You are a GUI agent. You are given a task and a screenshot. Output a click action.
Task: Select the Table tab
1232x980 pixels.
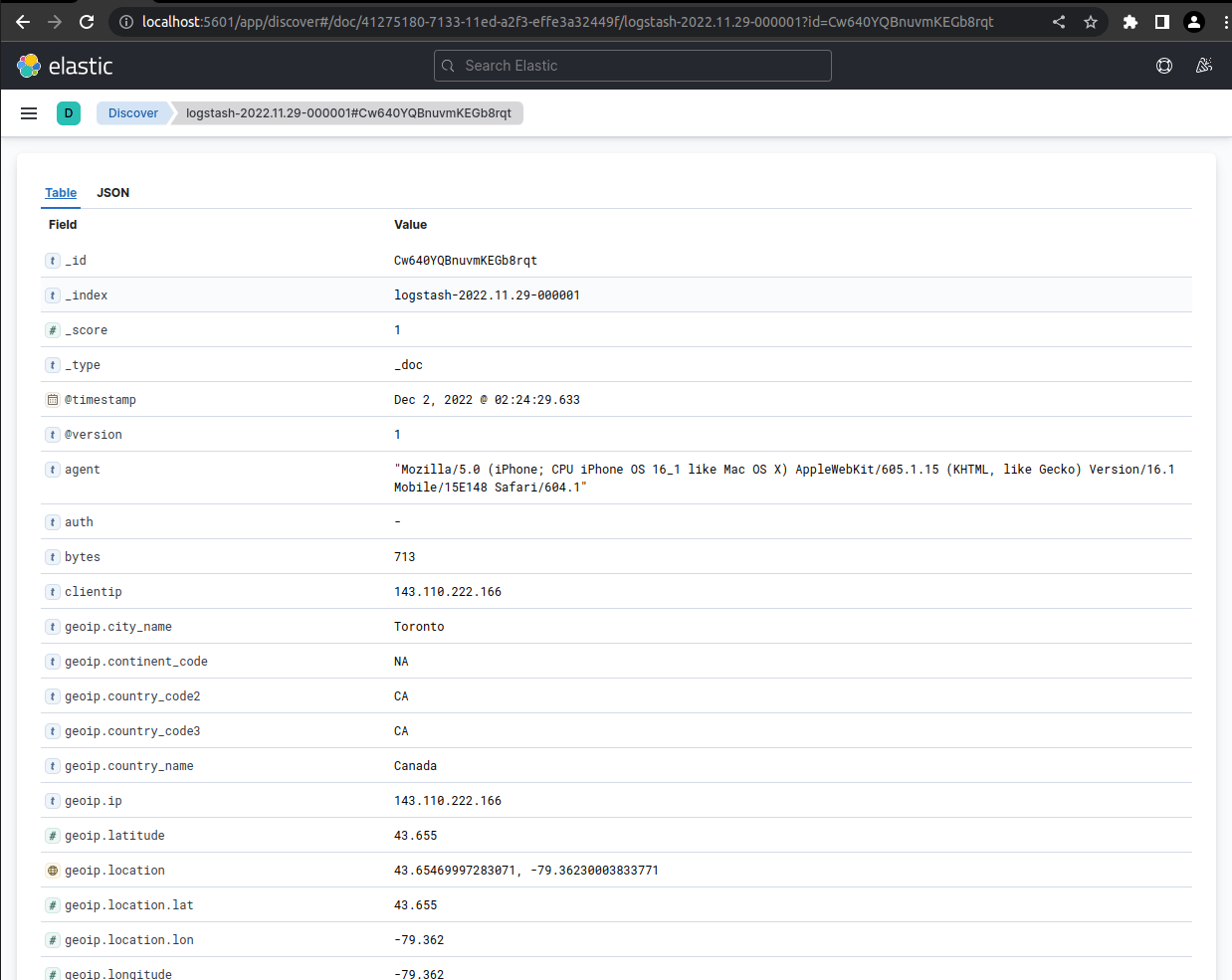(x=61, y=192)
